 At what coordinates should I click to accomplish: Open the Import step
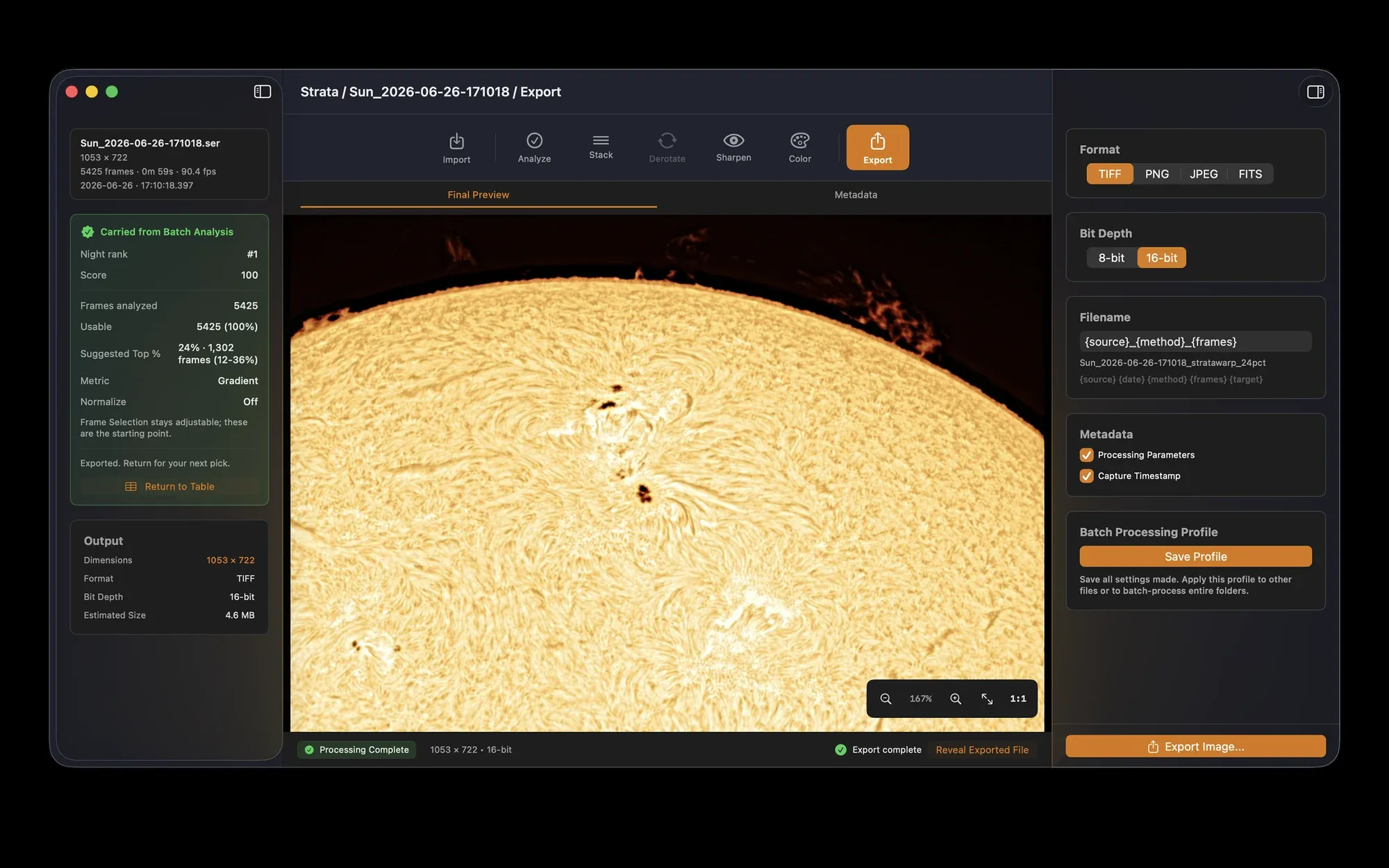[x=456, y=148]
